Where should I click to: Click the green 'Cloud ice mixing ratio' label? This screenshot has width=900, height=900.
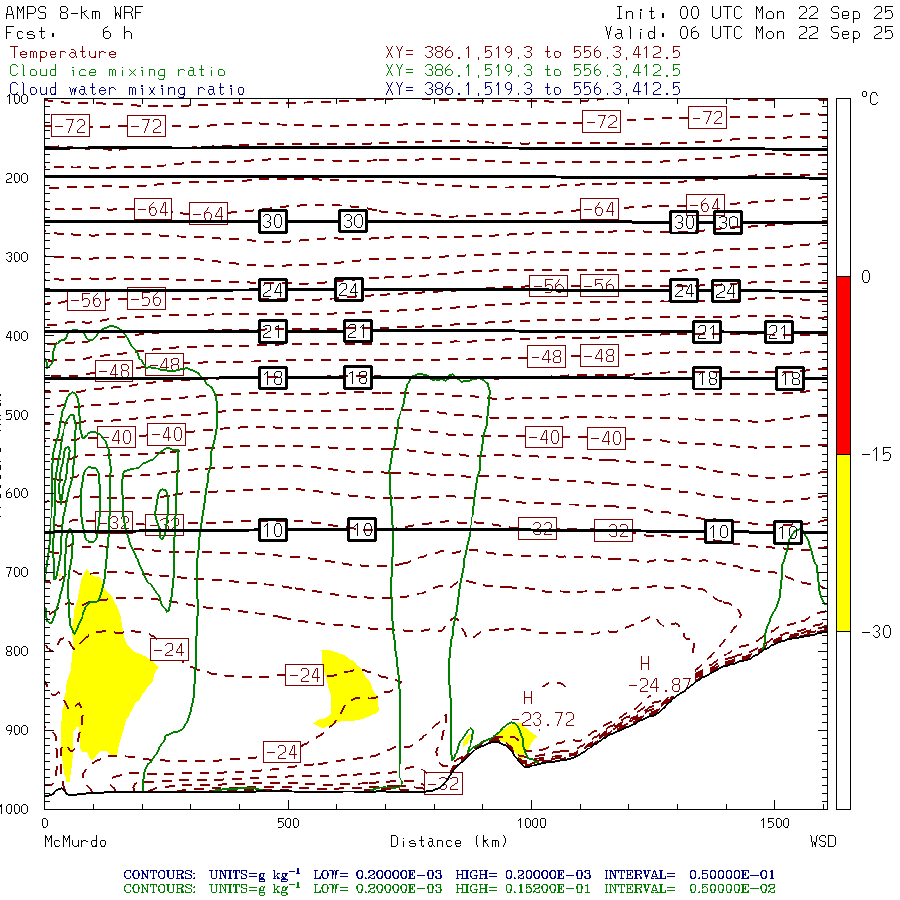(x=117, y=71)
